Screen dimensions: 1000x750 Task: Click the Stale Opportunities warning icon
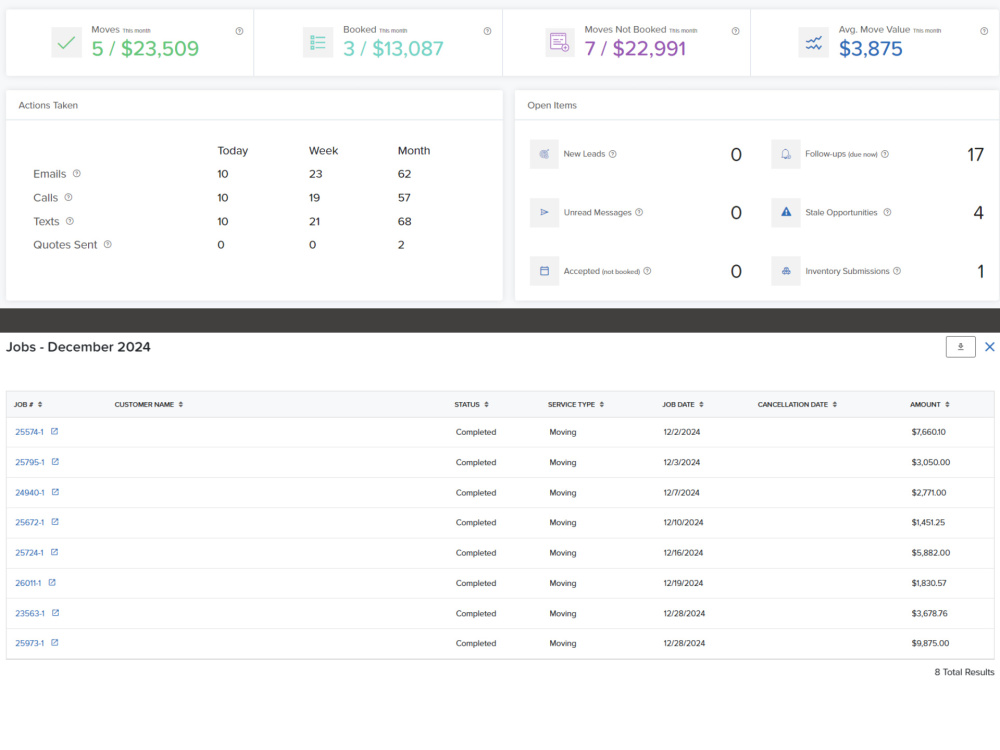coord(786,212)
